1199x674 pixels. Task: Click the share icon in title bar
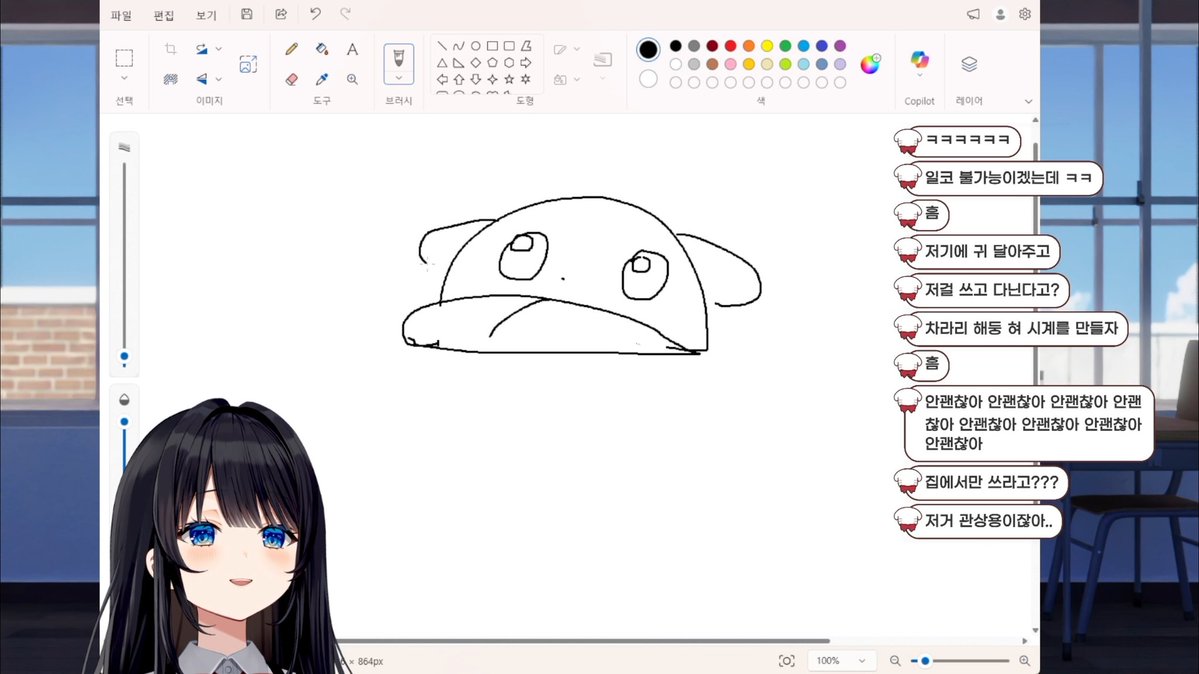click(x=281, y=14)
